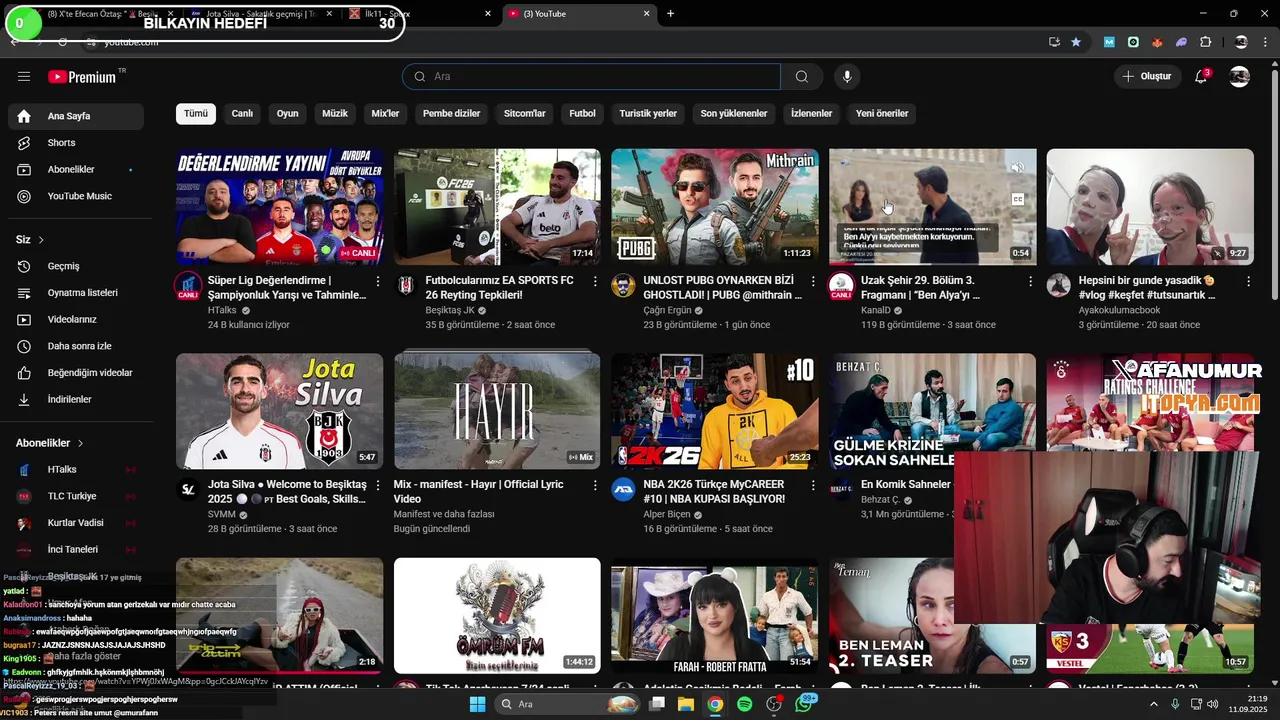
Task: Select the Pembe diziler filter chip
Action: click(452, 113)
